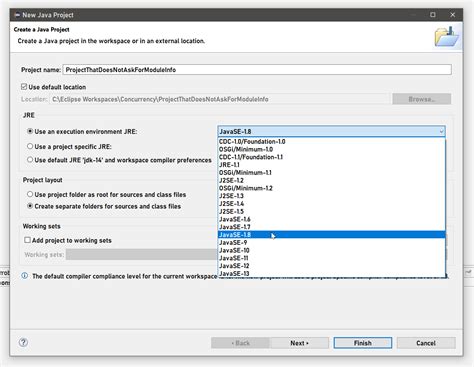Pick CDC-1.0/Foundation-1.0 from the list
This screenshot has height=367, width=474.
[332, 141]
